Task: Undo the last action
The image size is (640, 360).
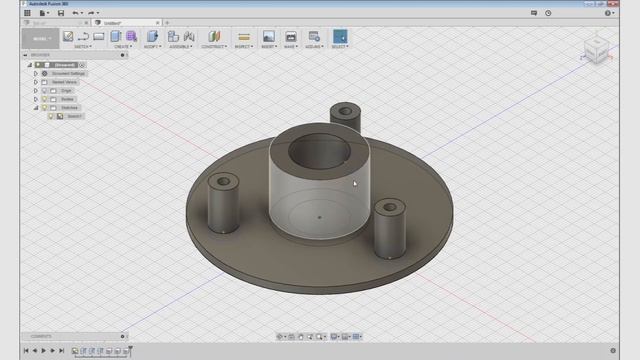Action: point(76,13)
